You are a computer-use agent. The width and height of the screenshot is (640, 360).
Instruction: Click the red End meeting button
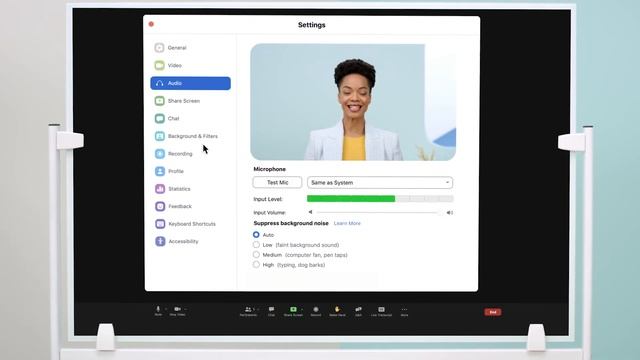pyautogui.click(x=493, y=312)
